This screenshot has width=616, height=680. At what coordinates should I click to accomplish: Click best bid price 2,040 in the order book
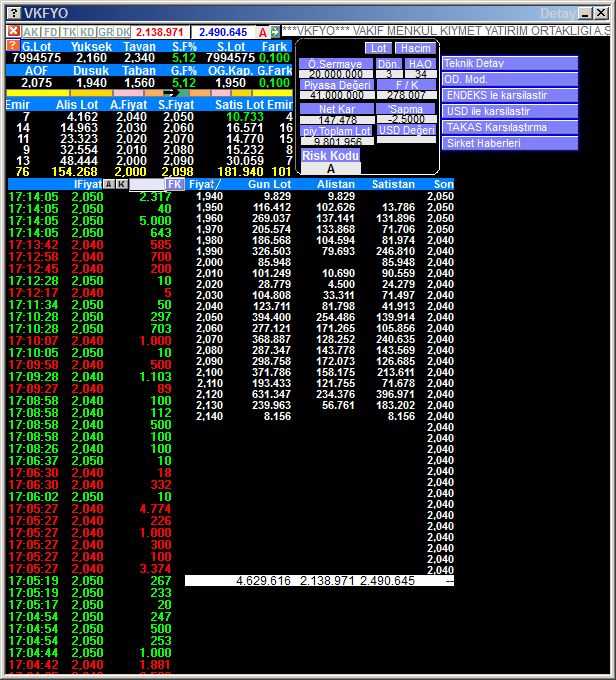click(131, 117)
